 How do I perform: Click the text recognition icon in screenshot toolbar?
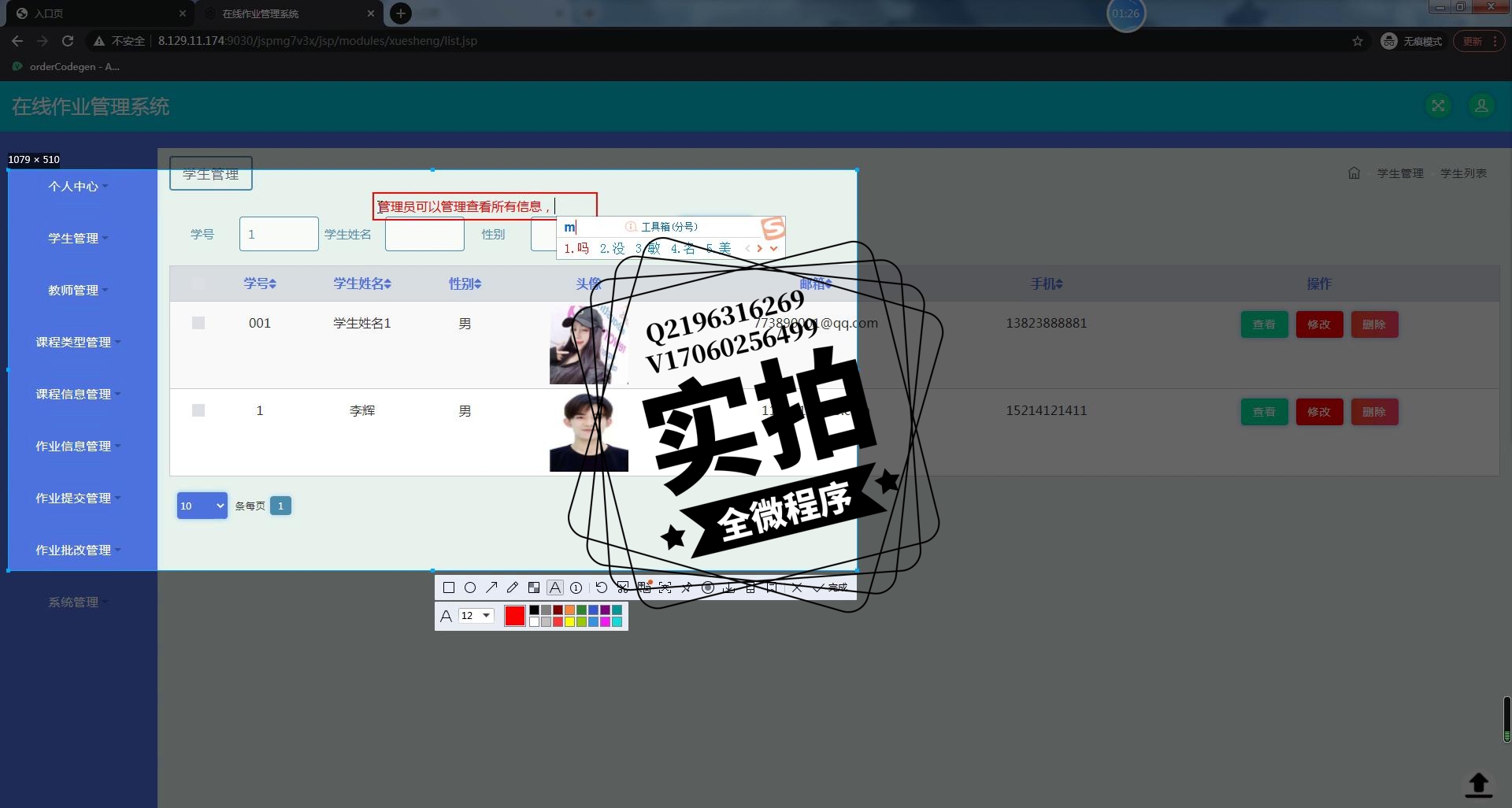point(665,587)
